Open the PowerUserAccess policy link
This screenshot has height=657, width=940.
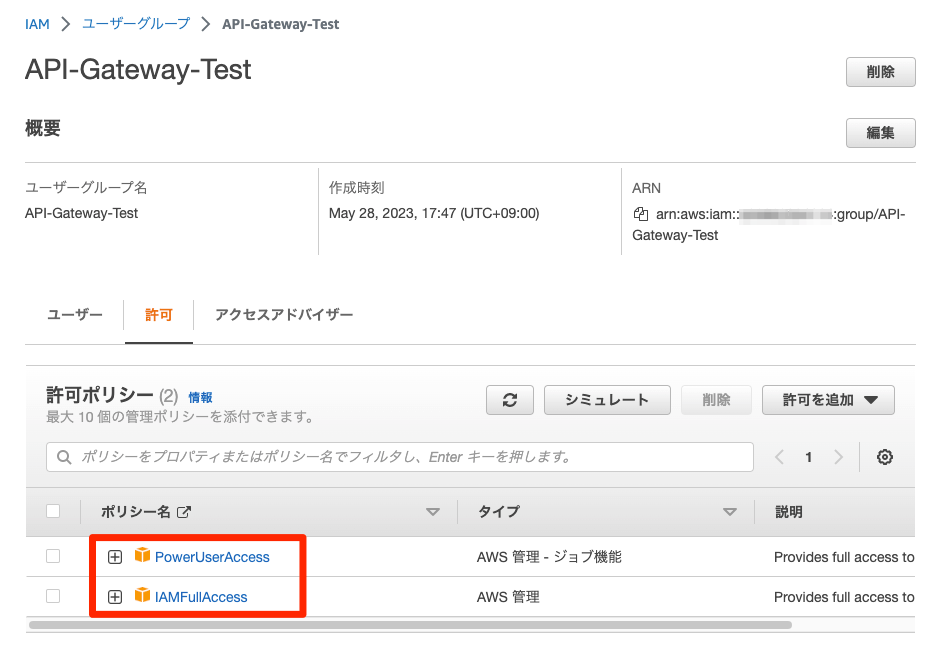tap(212, 557)
